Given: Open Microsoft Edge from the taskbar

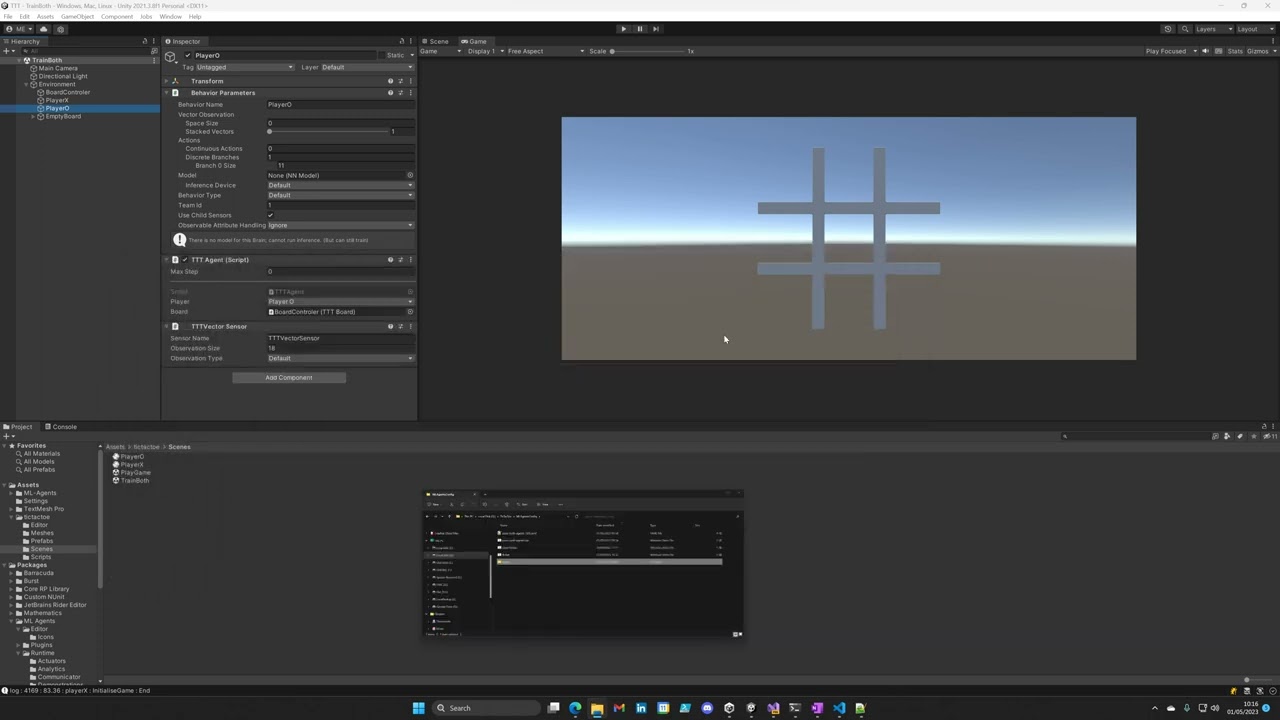Looking at the screenshot, I should click(x=575, y=708).
